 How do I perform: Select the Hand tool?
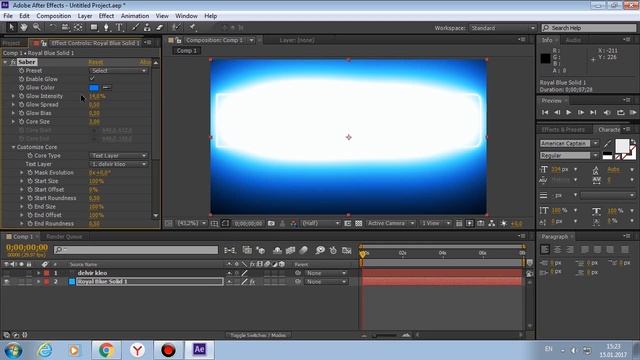(24, 27)
